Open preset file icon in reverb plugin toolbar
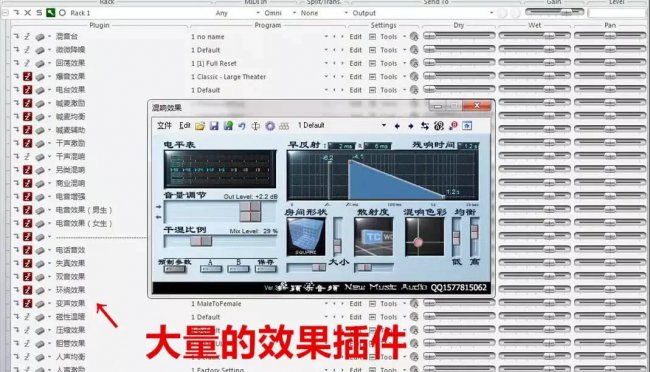Viewport: 650px width, 372px height. point(200,126)
